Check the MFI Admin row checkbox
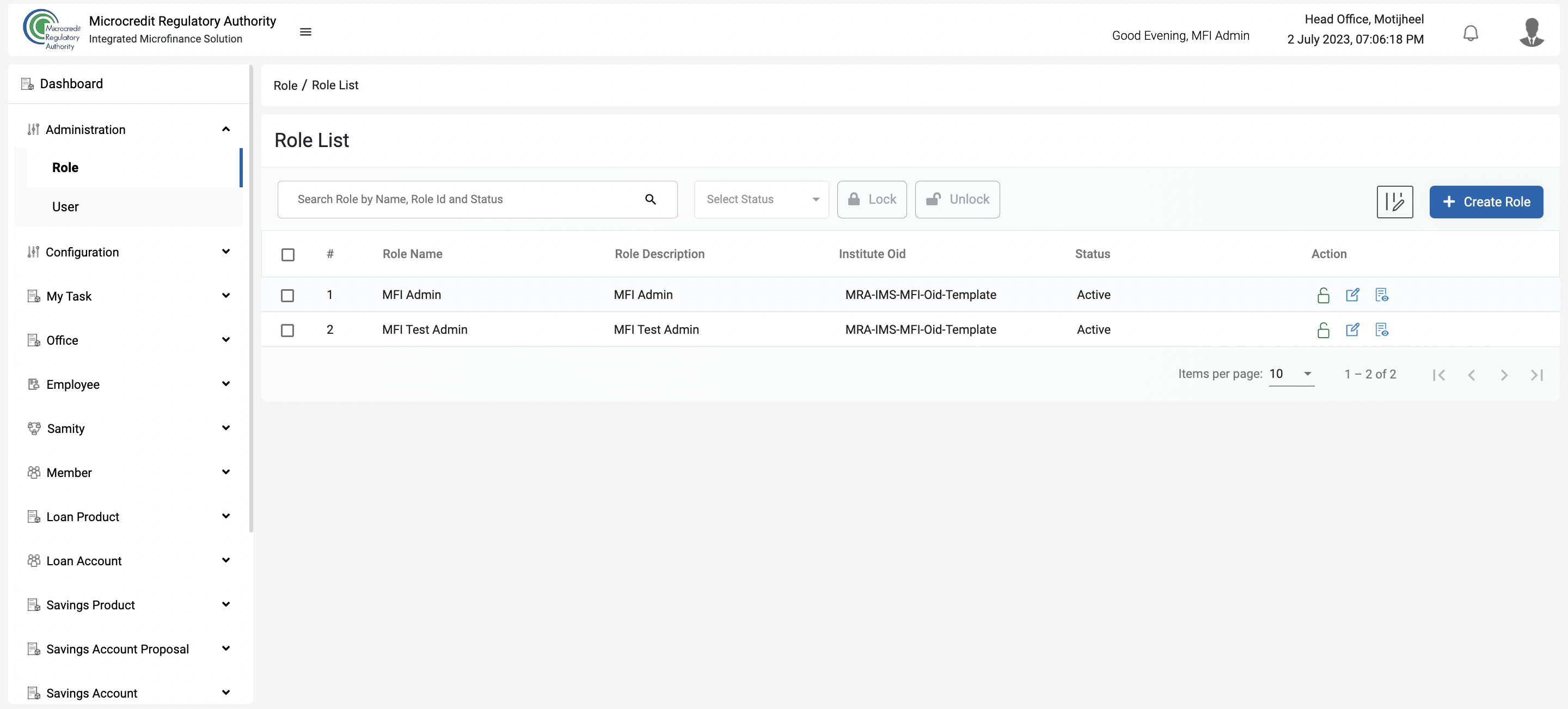The height and width of the screenshot is (709, 1568). click(x=287, y=295)
